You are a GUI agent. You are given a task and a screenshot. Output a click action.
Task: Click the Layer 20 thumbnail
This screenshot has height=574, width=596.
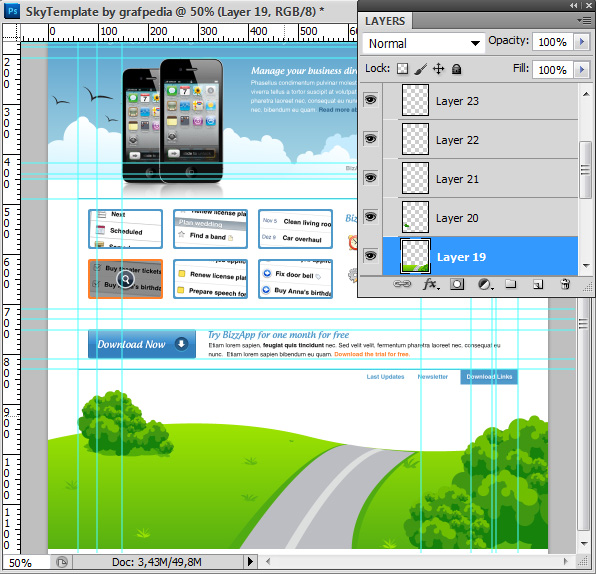point(415,217)
